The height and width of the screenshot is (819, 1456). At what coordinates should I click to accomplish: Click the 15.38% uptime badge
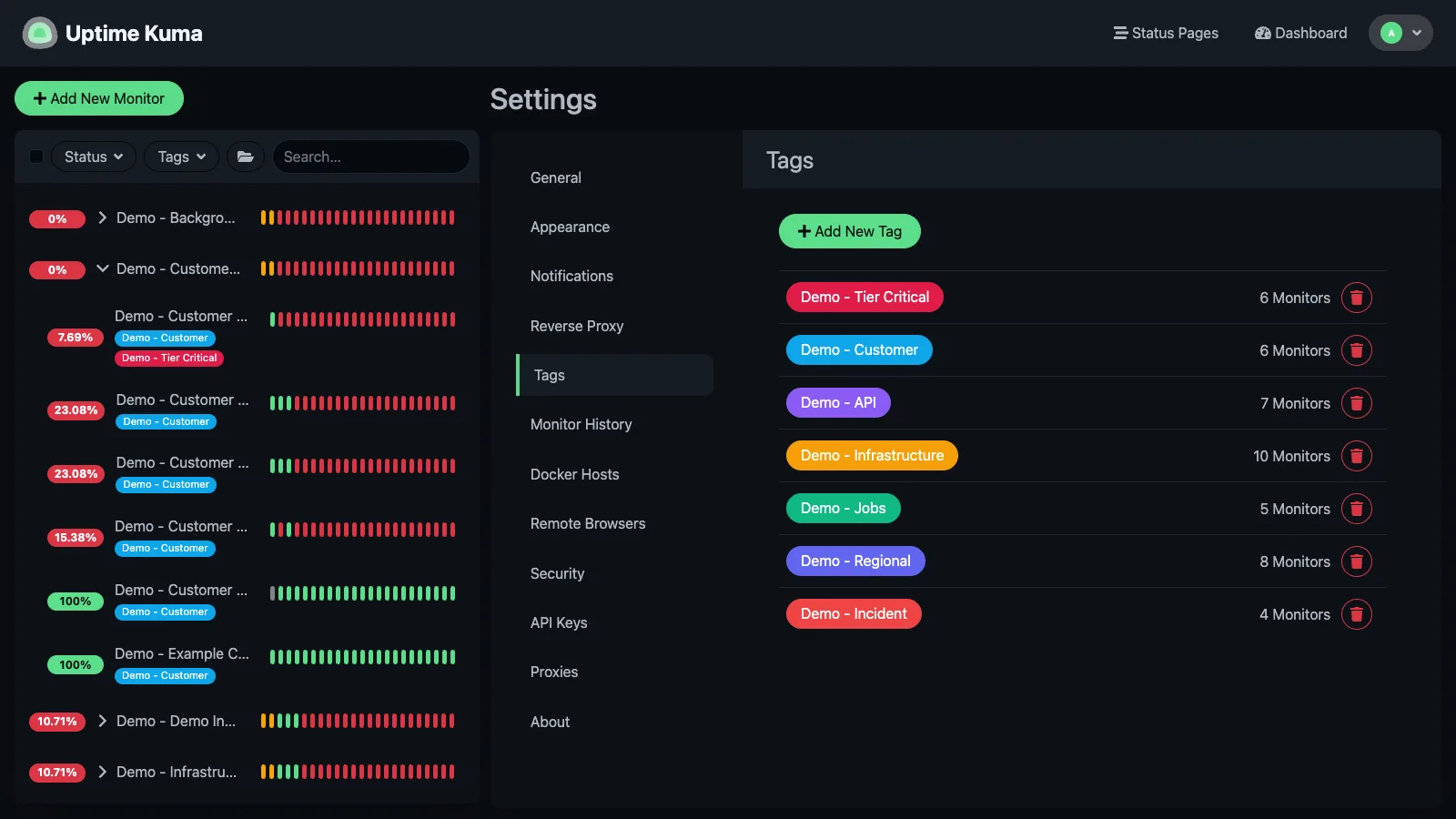76,538
